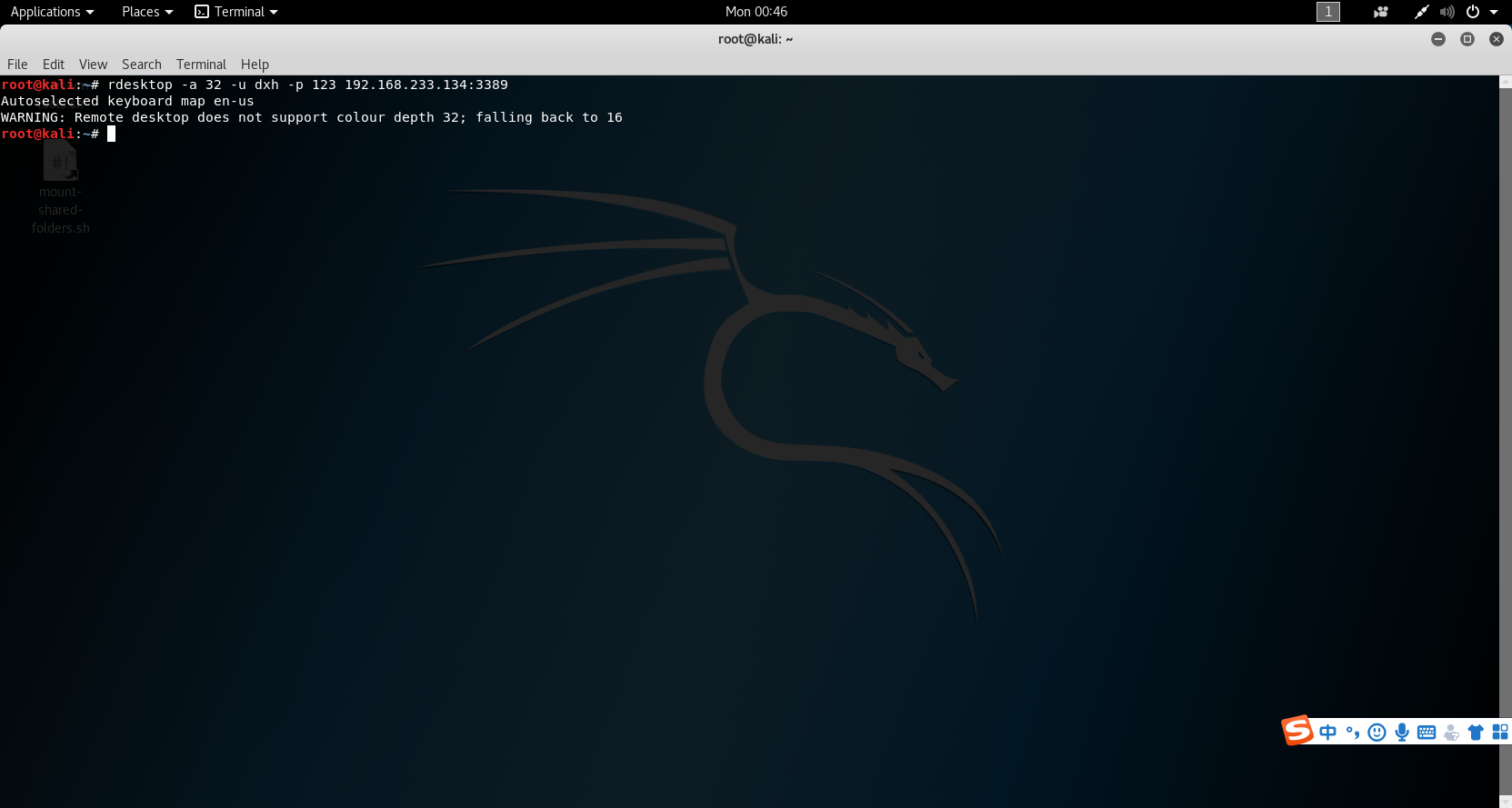This screenshot has height=808, width=1512.
Task: Click the volume speaker tray icon
Action: tap(1447, 12)
